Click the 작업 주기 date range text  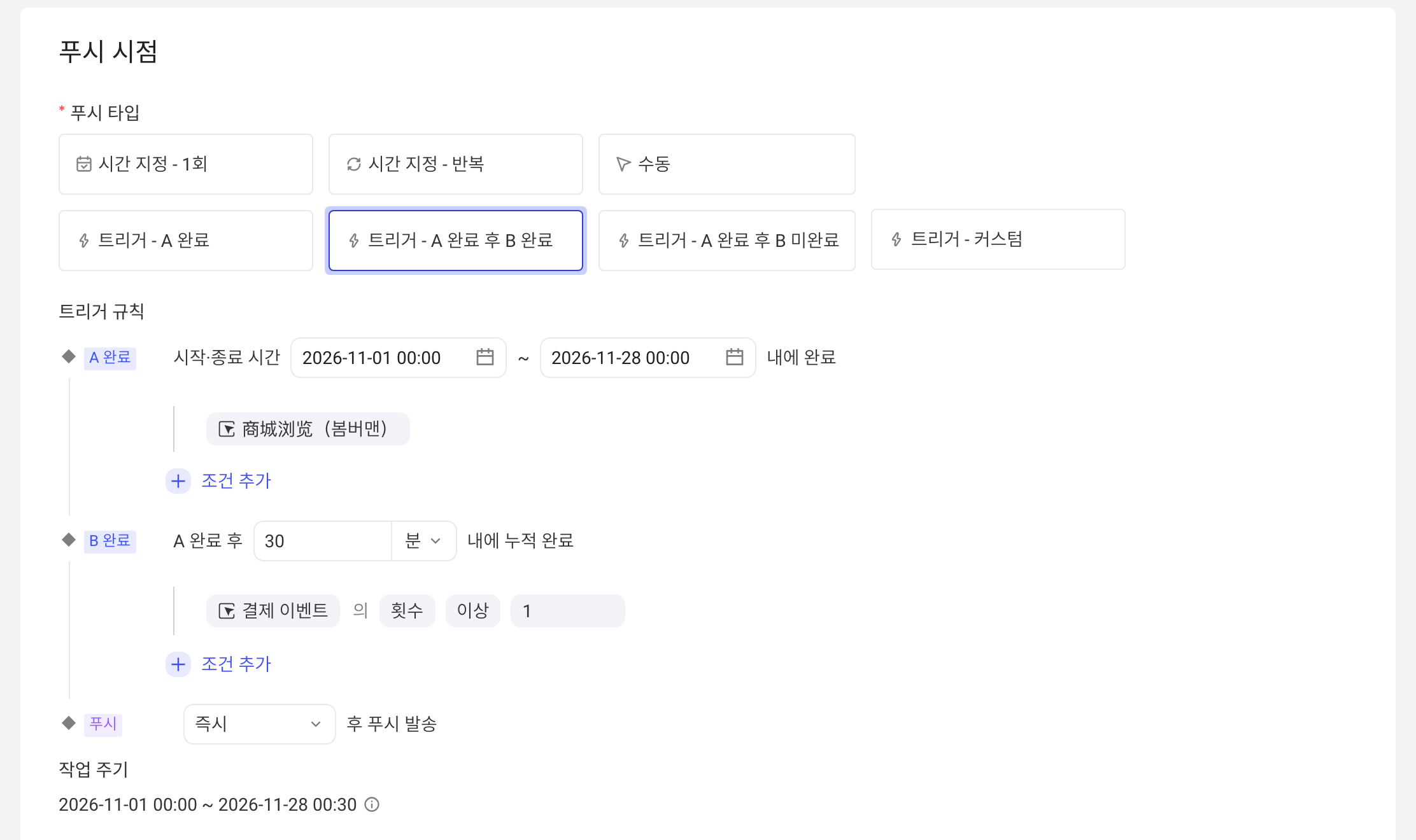click(x=208, y=805)
